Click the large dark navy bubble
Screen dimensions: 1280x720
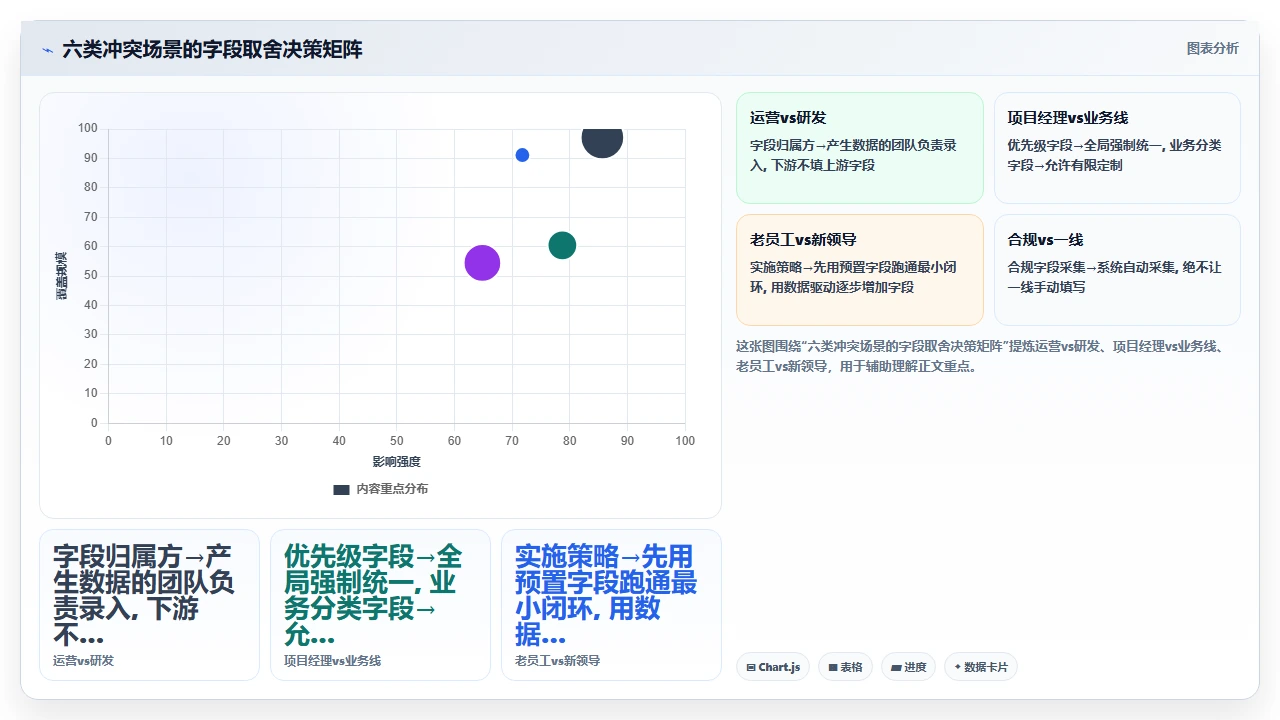tap(602, 139)
